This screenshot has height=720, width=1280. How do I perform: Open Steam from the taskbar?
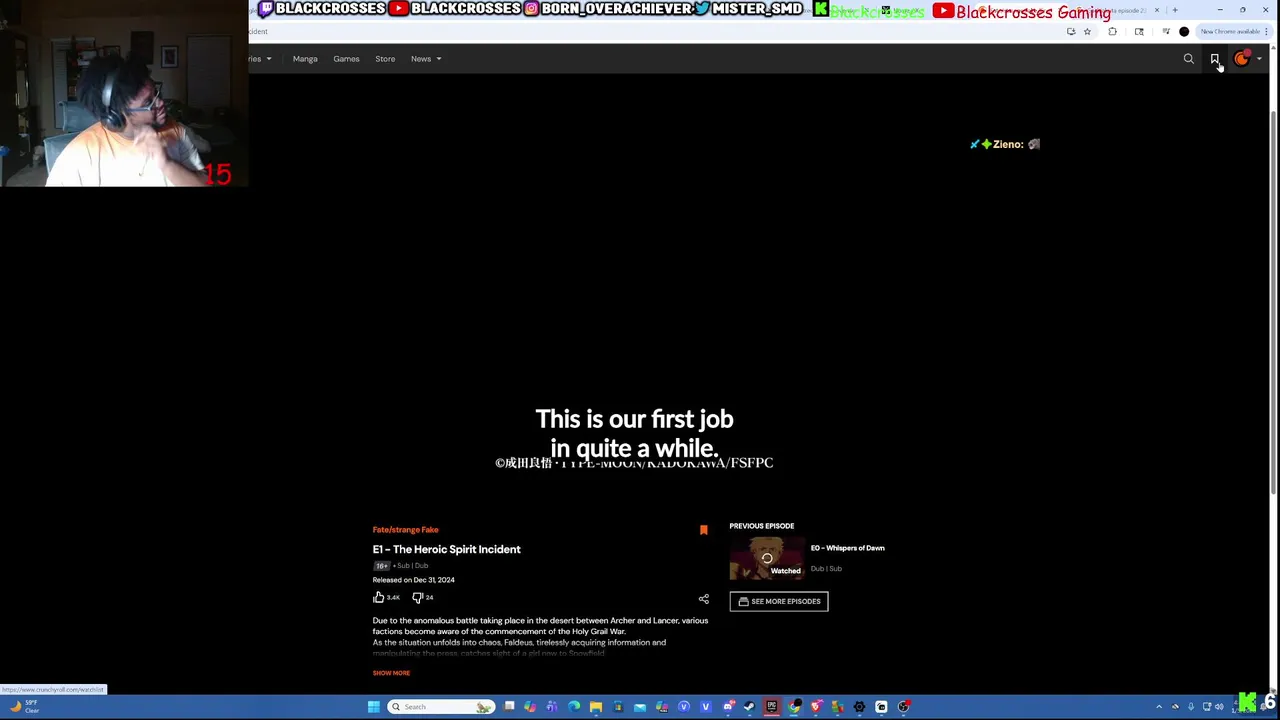tap(748, 707)
